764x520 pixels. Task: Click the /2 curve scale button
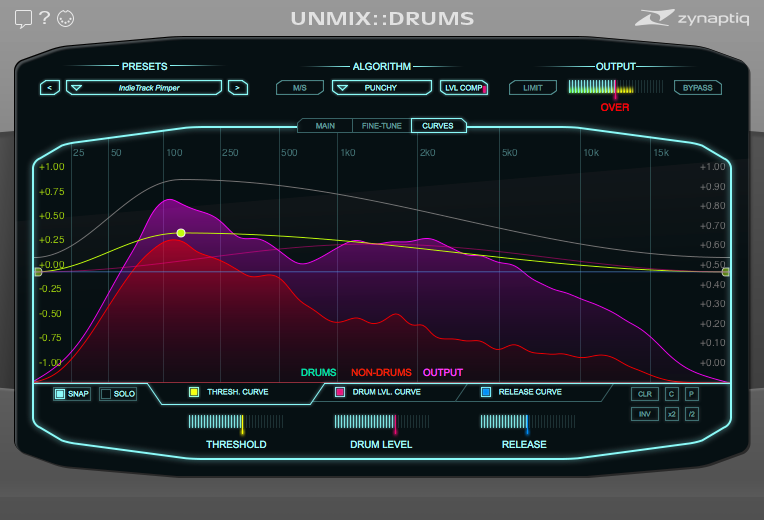pyautogui.click(x=692, y=414)
